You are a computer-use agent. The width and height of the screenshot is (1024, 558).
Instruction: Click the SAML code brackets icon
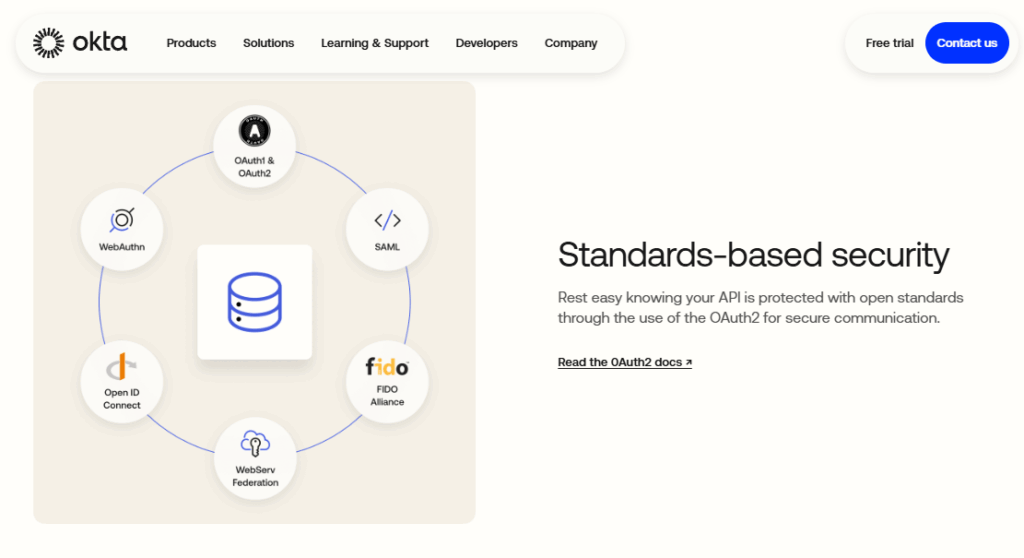point(387,220)
